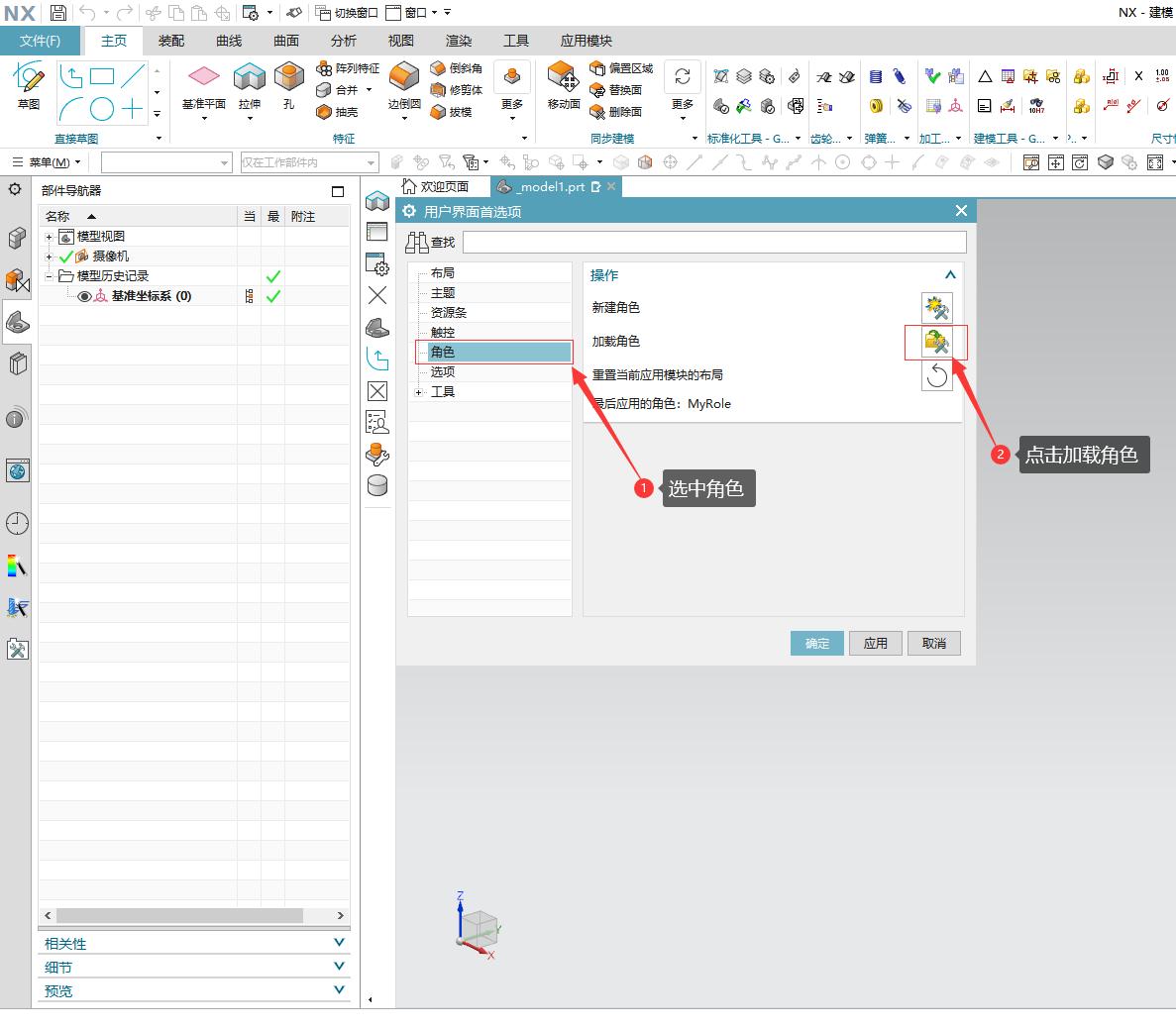Select the 拉伸 (Extrude) tool

[x=250, y=79]
